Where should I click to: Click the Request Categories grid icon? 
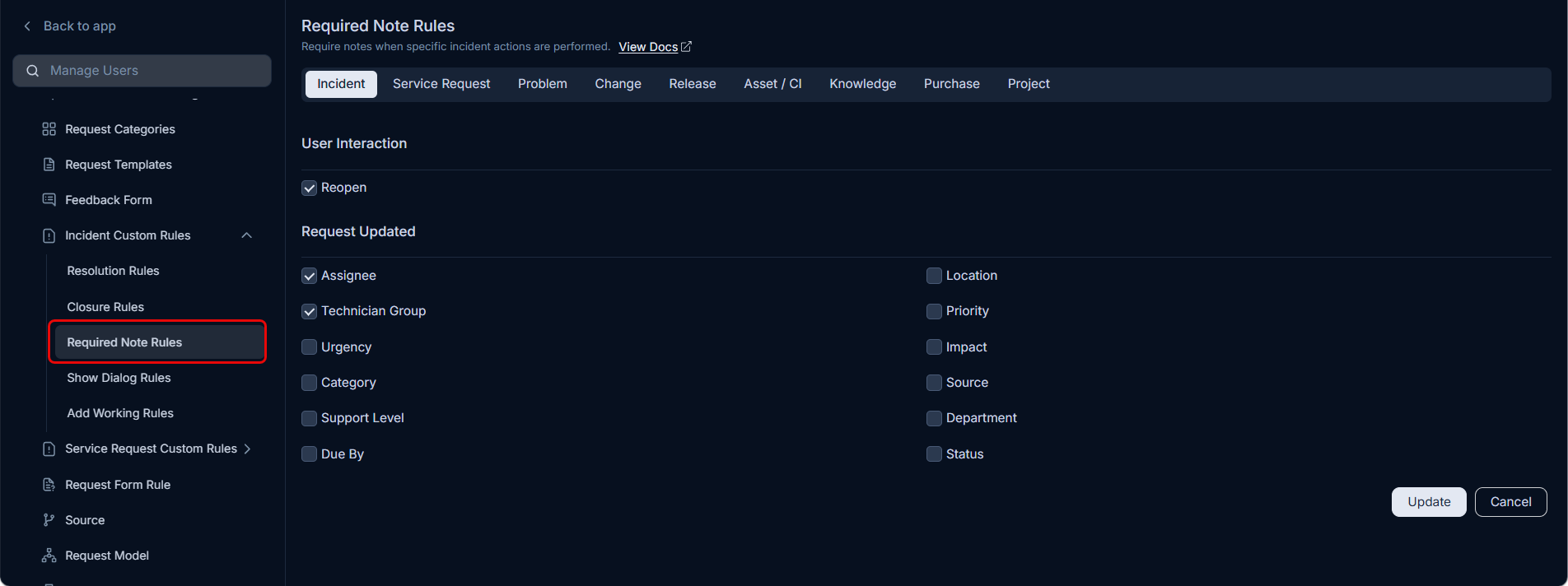[49, 129]
